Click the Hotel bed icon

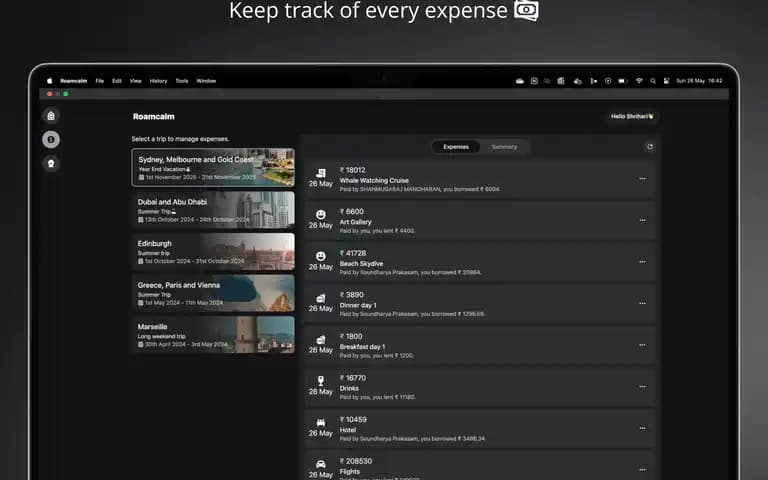click(x=321, y=422)
